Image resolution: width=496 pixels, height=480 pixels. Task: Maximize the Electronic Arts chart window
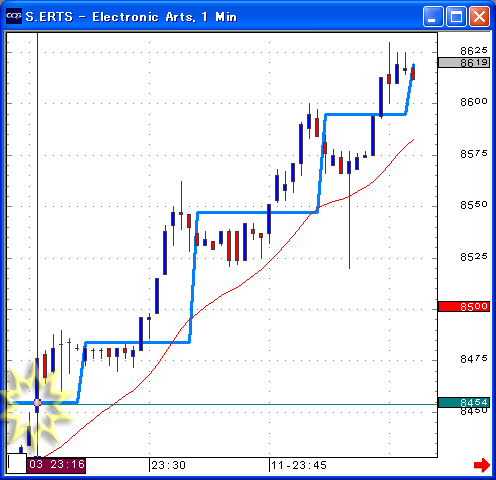pos(456,16)
